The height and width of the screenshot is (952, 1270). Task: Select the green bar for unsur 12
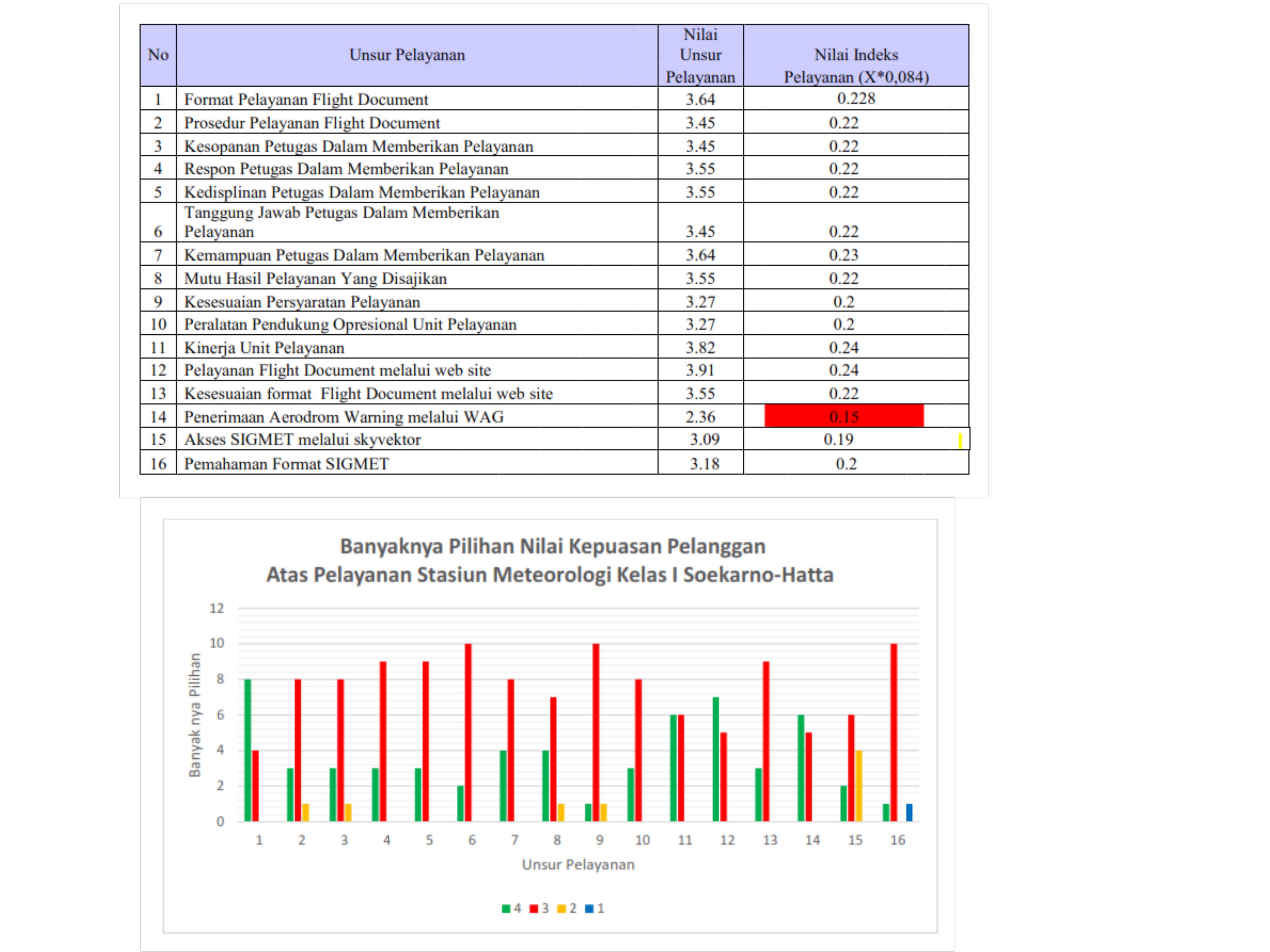click(x=715, y=759)
